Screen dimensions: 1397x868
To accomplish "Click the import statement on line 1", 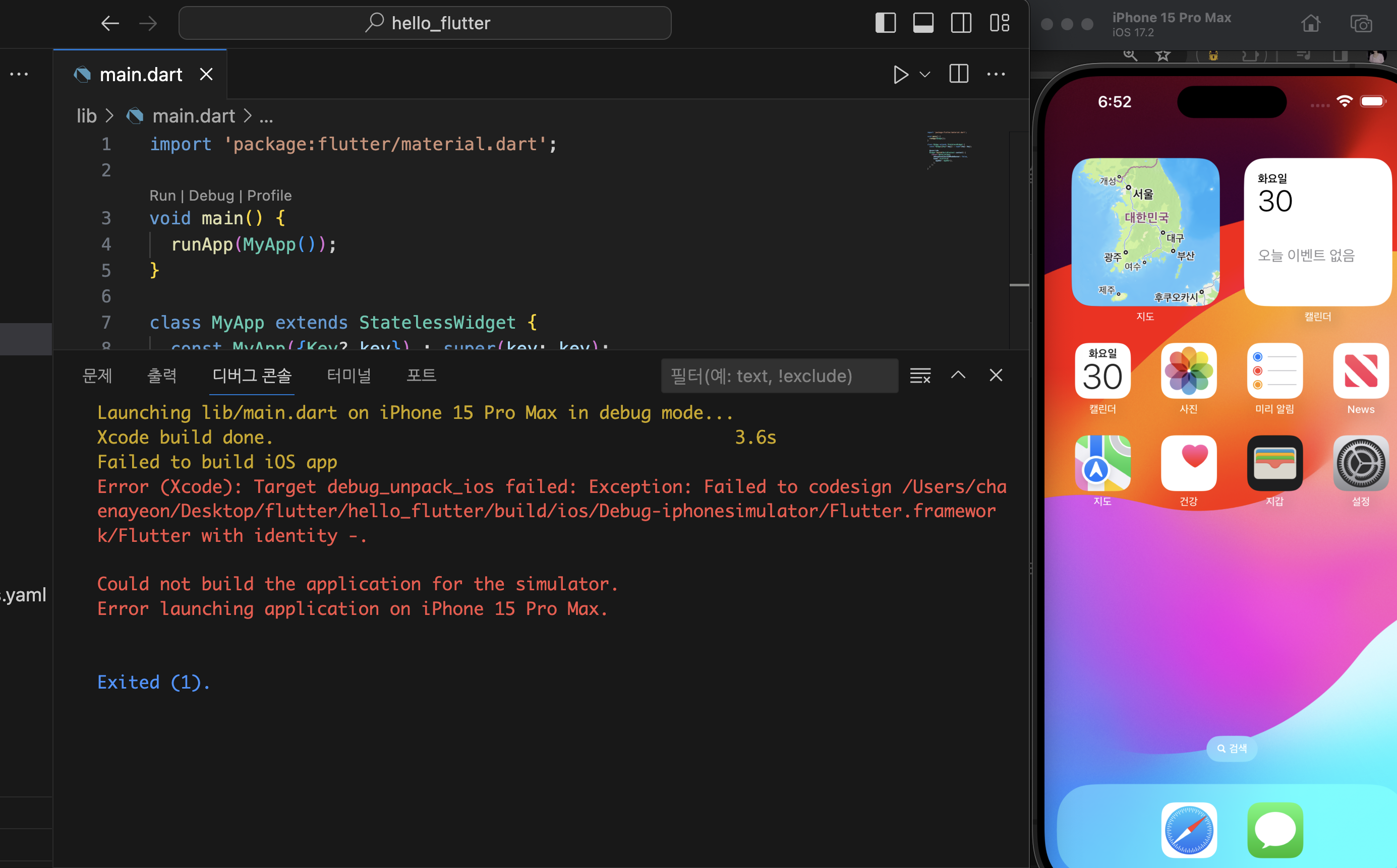I will click(353, 144).
